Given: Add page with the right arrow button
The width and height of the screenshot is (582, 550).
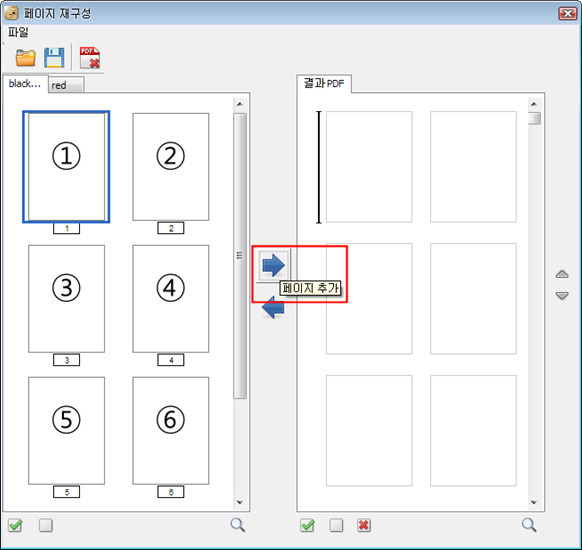Looking at the screenshot, I should [x=274, y=265].
